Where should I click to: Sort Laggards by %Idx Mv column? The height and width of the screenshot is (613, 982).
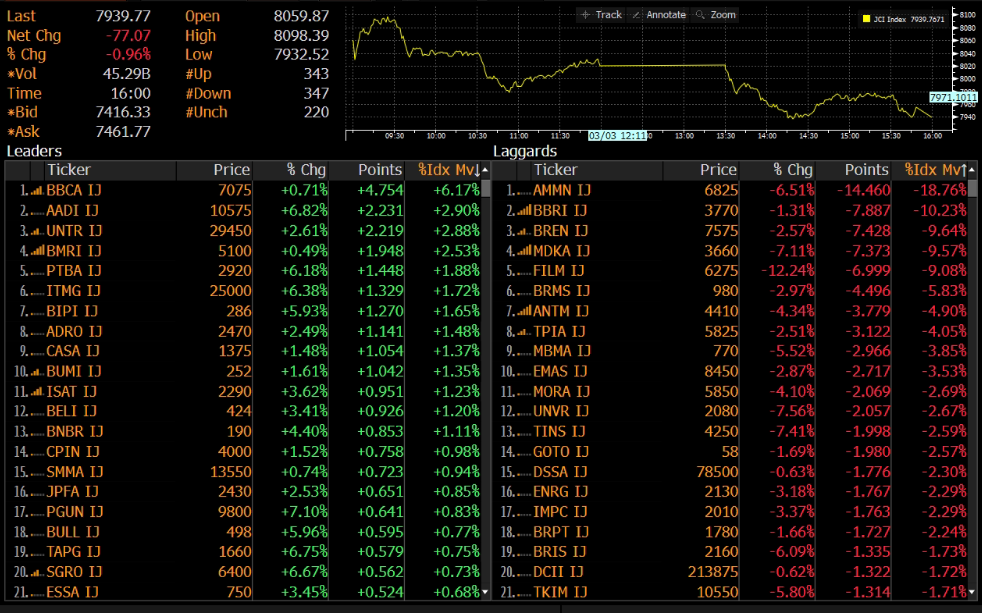point(935,170)
